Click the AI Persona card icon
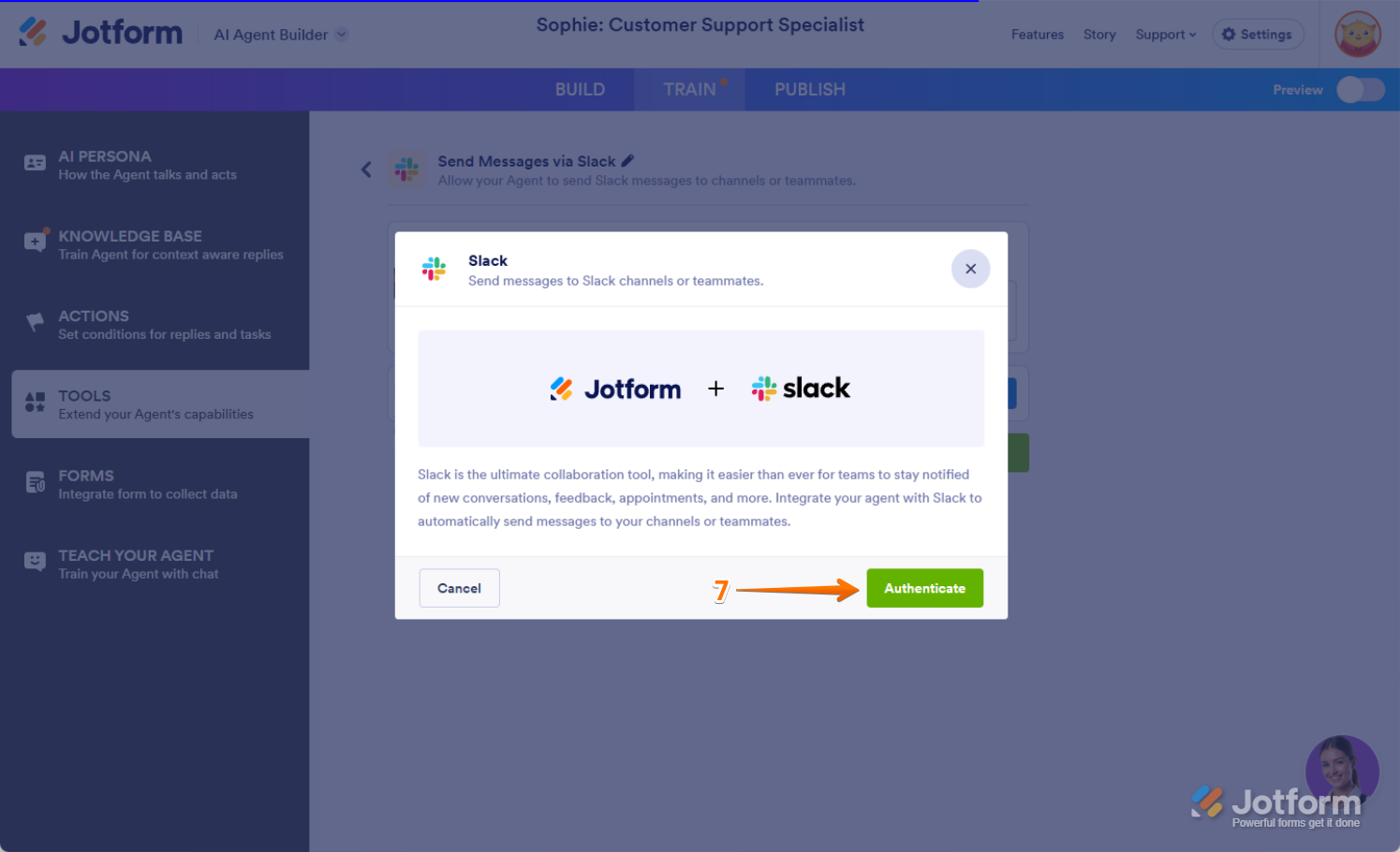The width and height of the screenshot is (1400, 852). 35,163
